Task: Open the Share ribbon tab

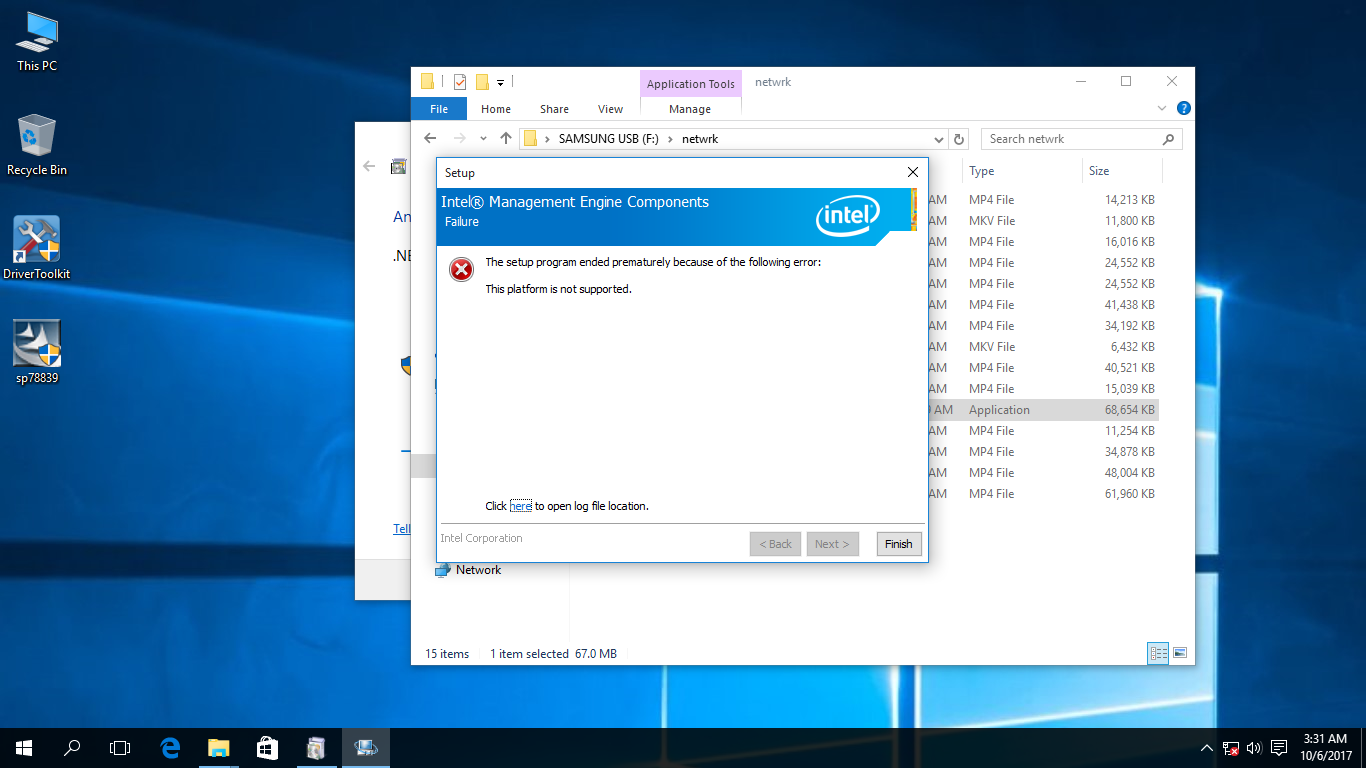Action: [554, 109]
